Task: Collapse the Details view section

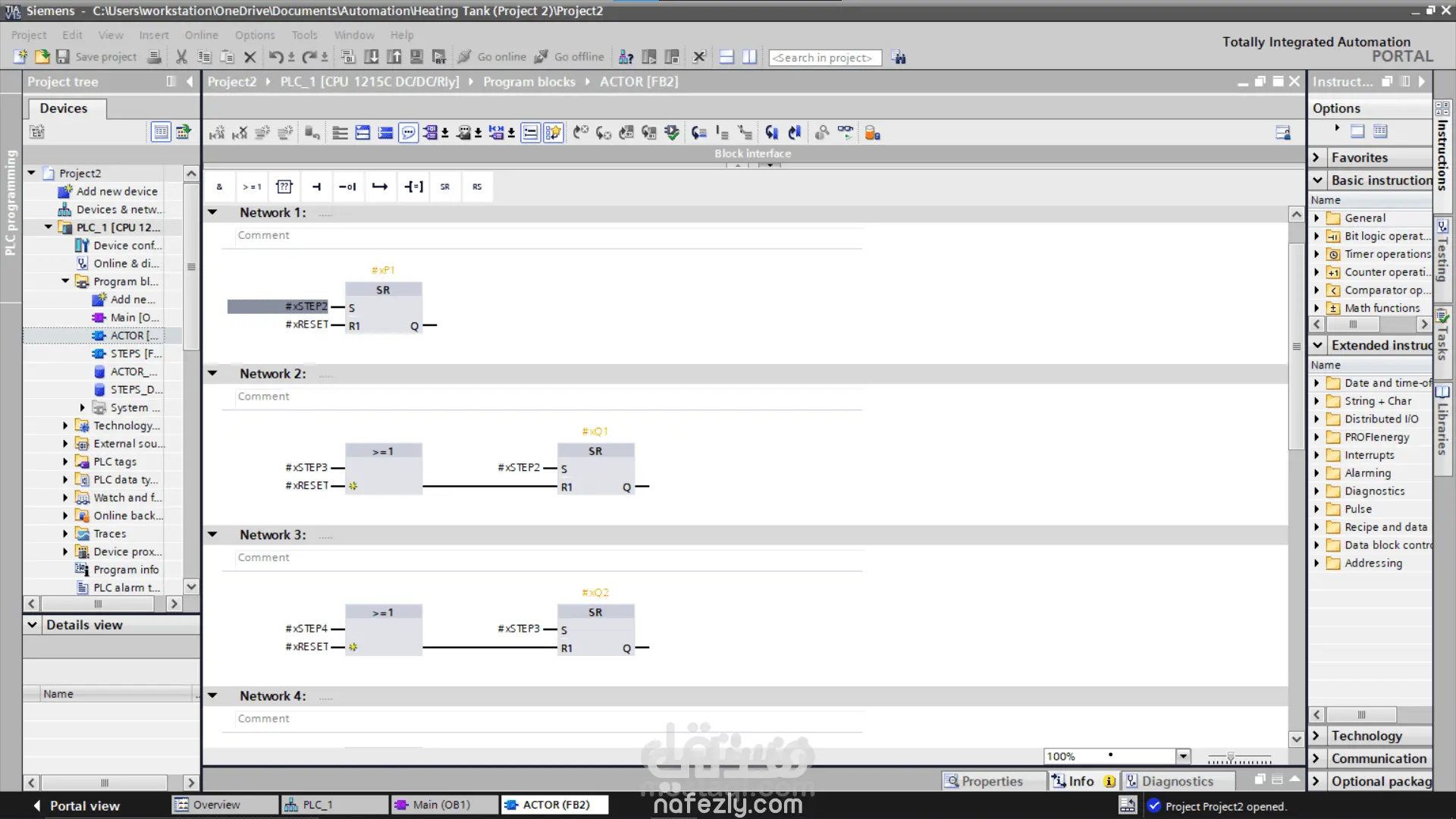Action: (33, 625)
